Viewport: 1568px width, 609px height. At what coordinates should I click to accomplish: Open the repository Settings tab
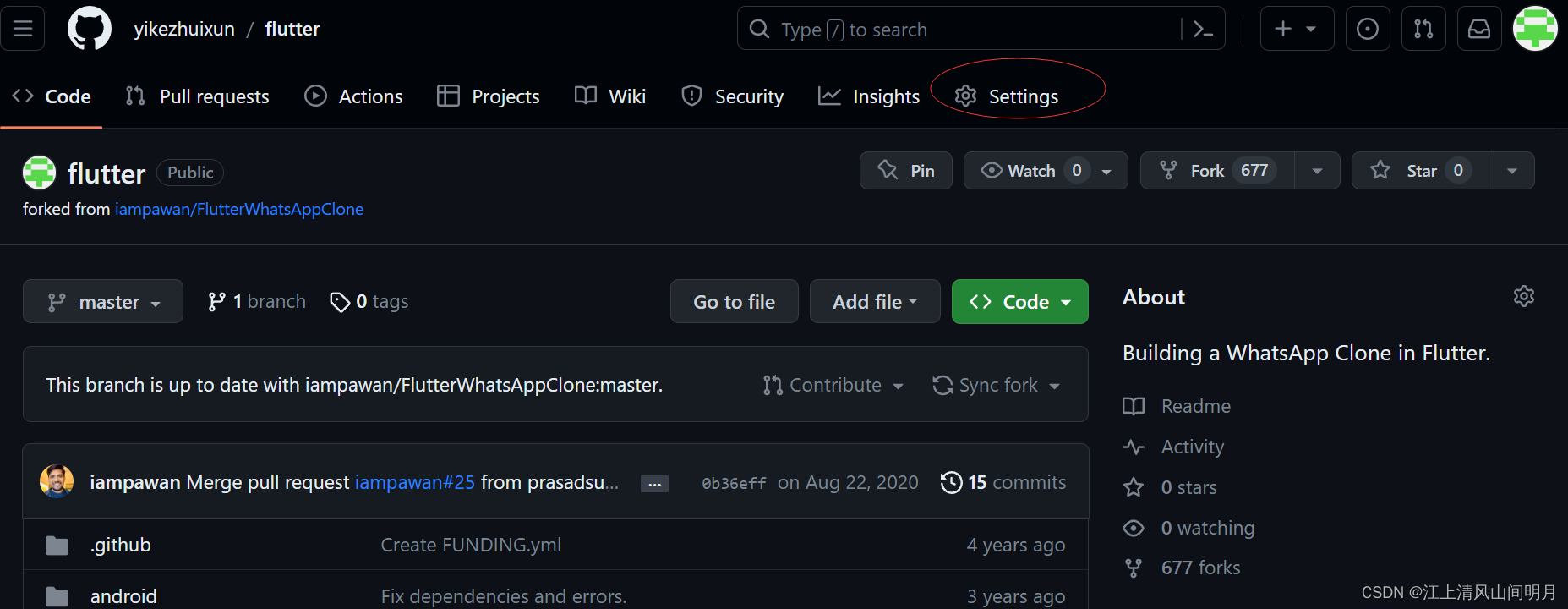(1006, 96)
